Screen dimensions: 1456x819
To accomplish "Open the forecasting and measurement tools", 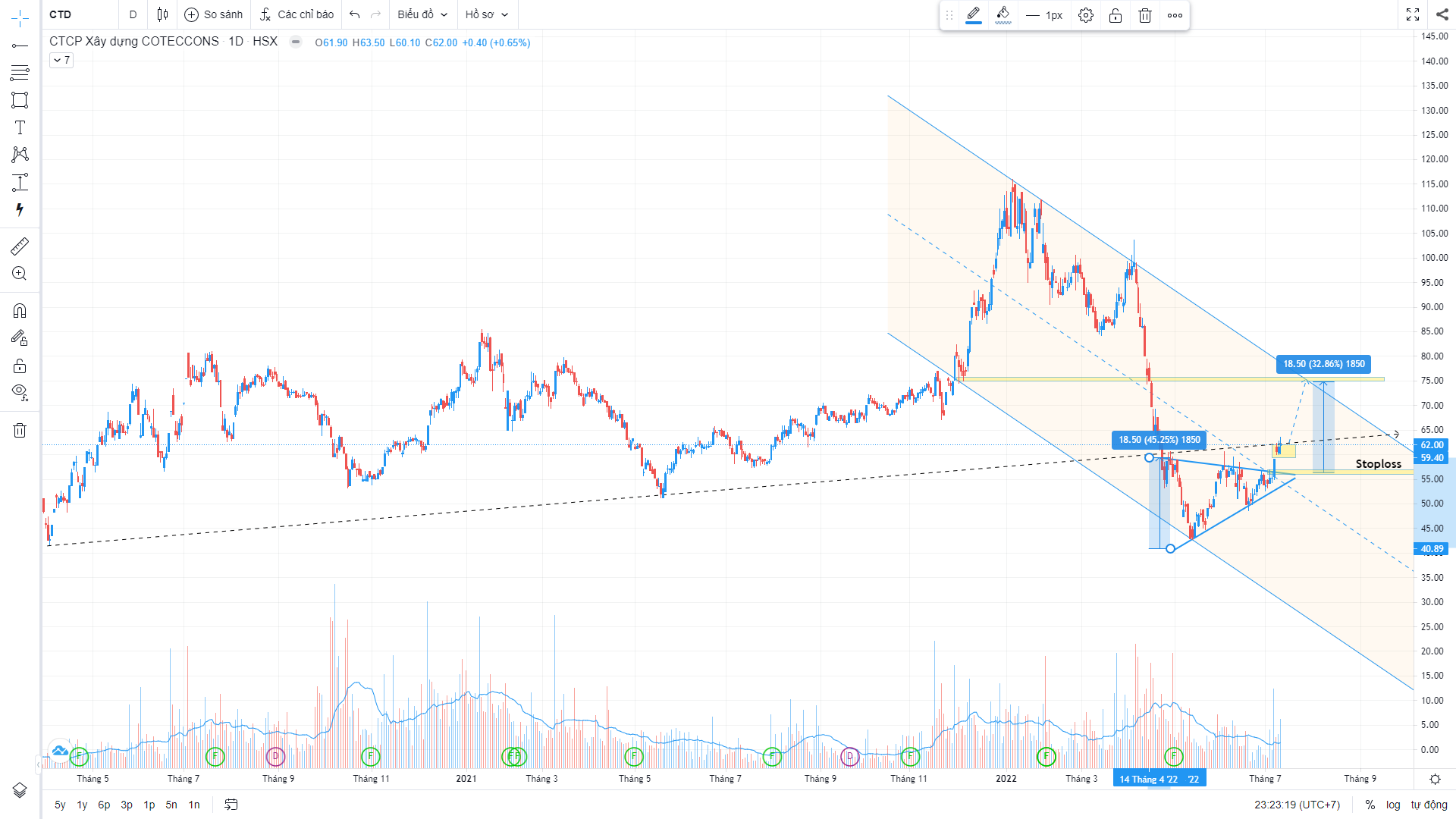I will (20, 182).
